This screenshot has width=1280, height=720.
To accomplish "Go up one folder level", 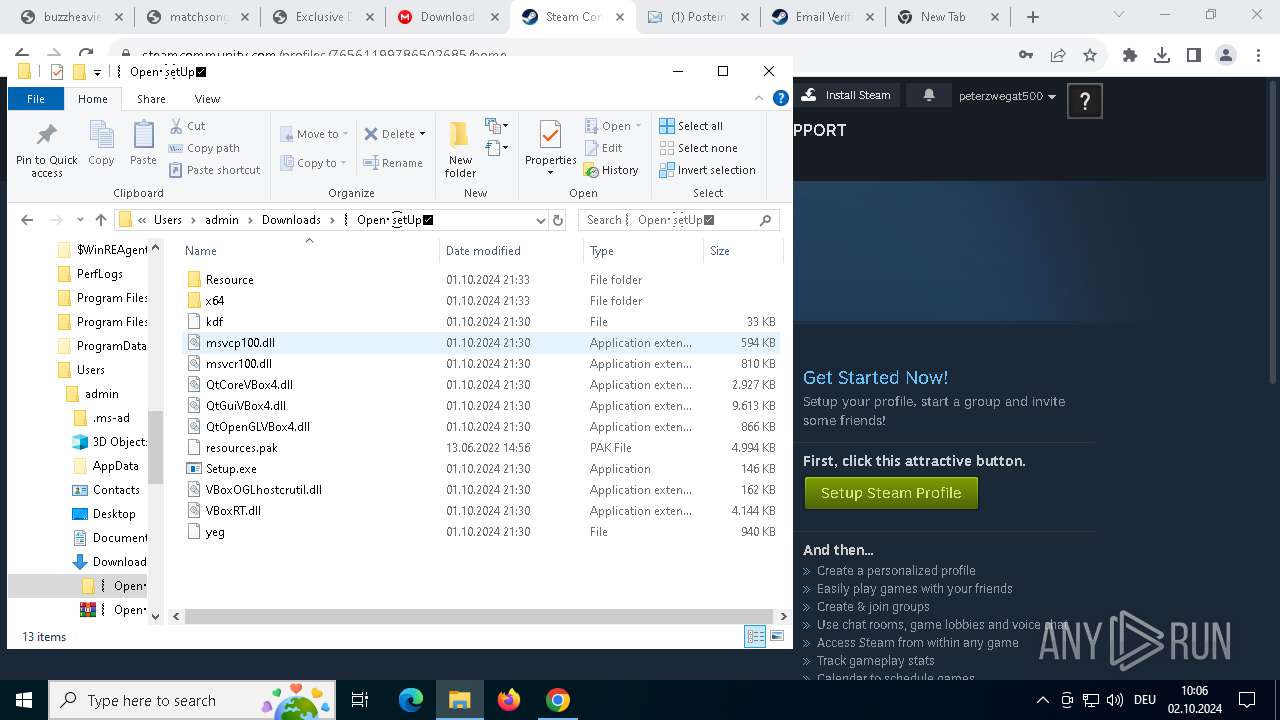I will (101, 220).
